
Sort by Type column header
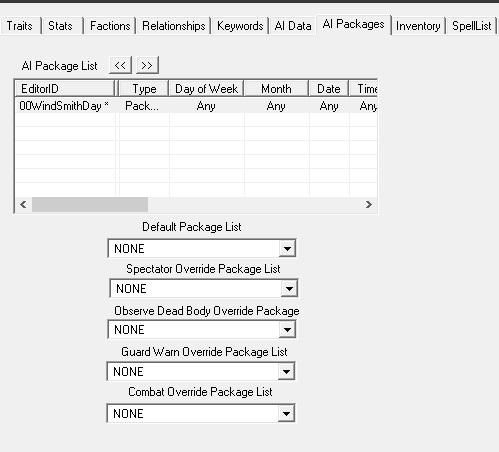point(144,89)
